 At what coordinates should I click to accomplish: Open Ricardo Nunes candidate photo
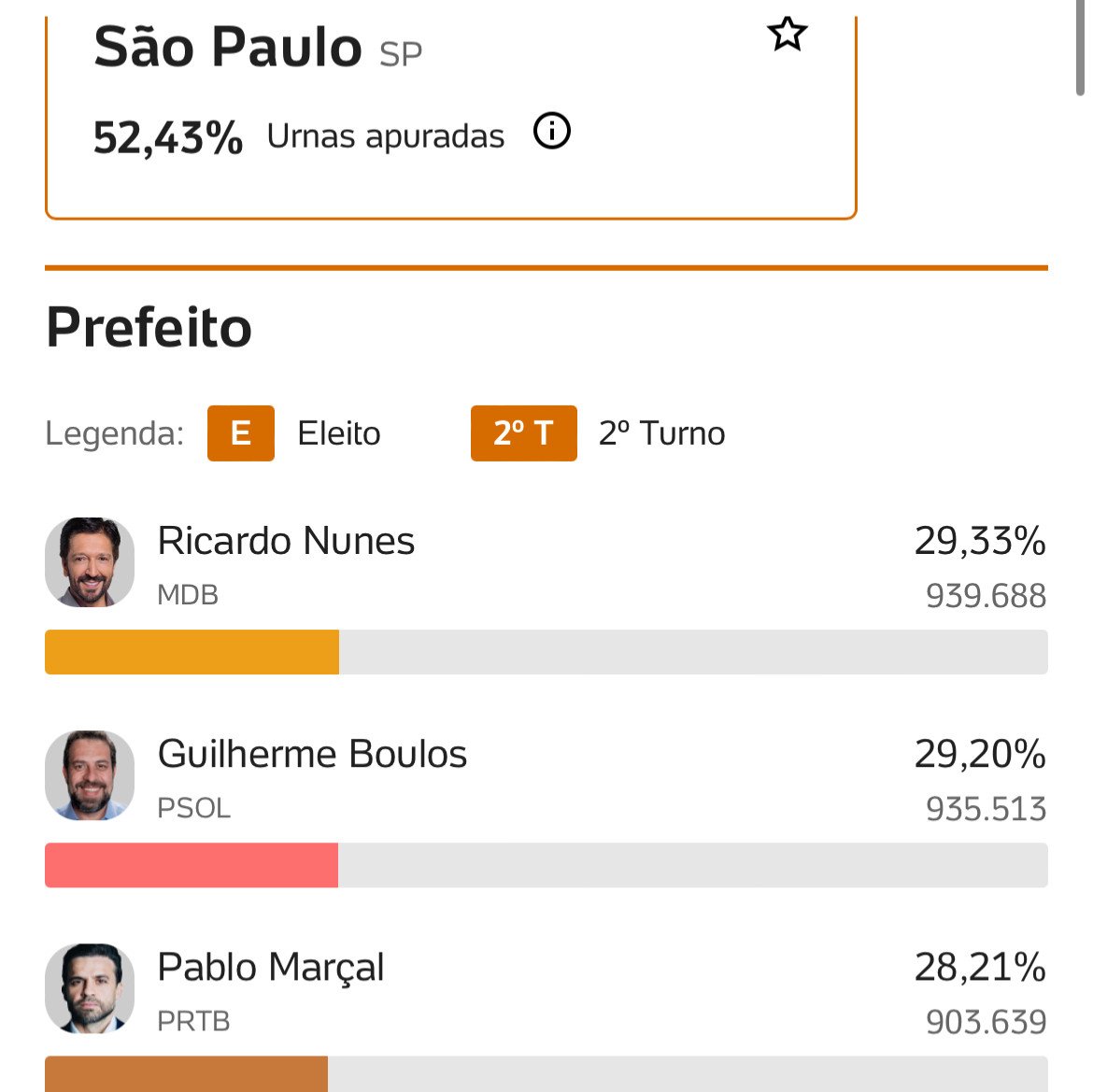[90, 561]
